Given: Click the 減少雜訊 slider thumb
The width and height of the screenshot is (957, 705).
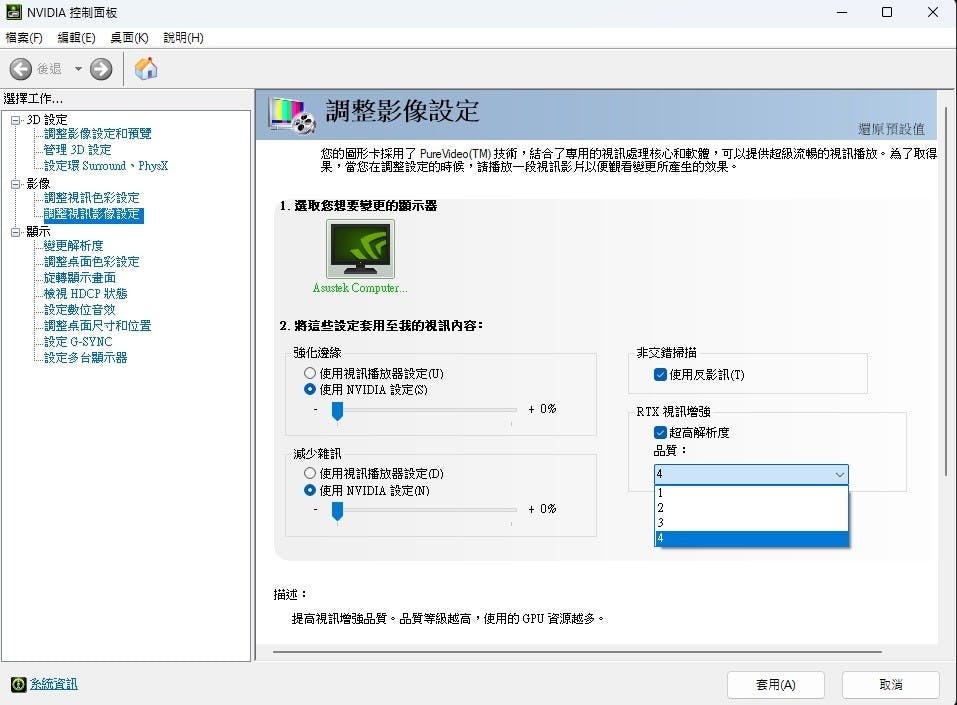Looking at the screenshot, I should [x=337, y=512].
